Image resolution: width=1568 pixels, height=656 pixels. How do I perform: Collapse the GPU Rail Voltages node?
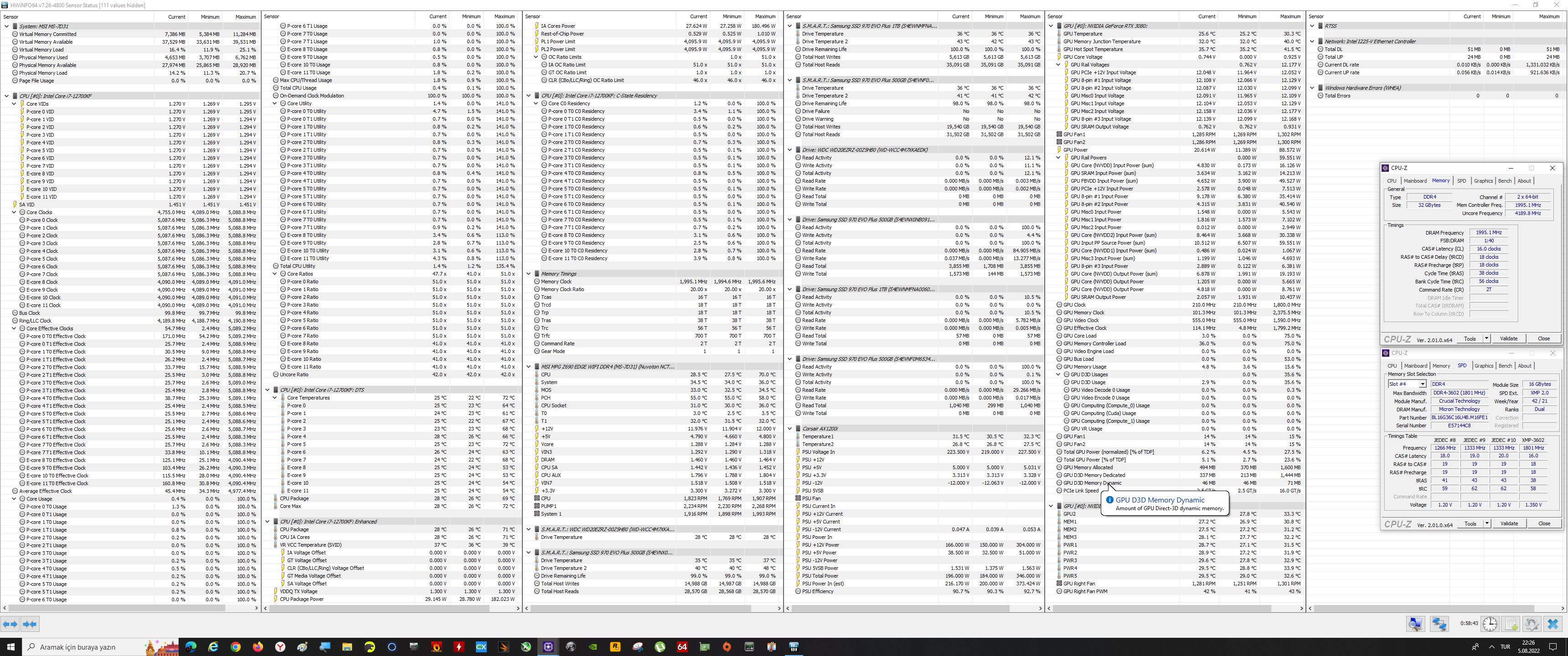[1058, 65]
